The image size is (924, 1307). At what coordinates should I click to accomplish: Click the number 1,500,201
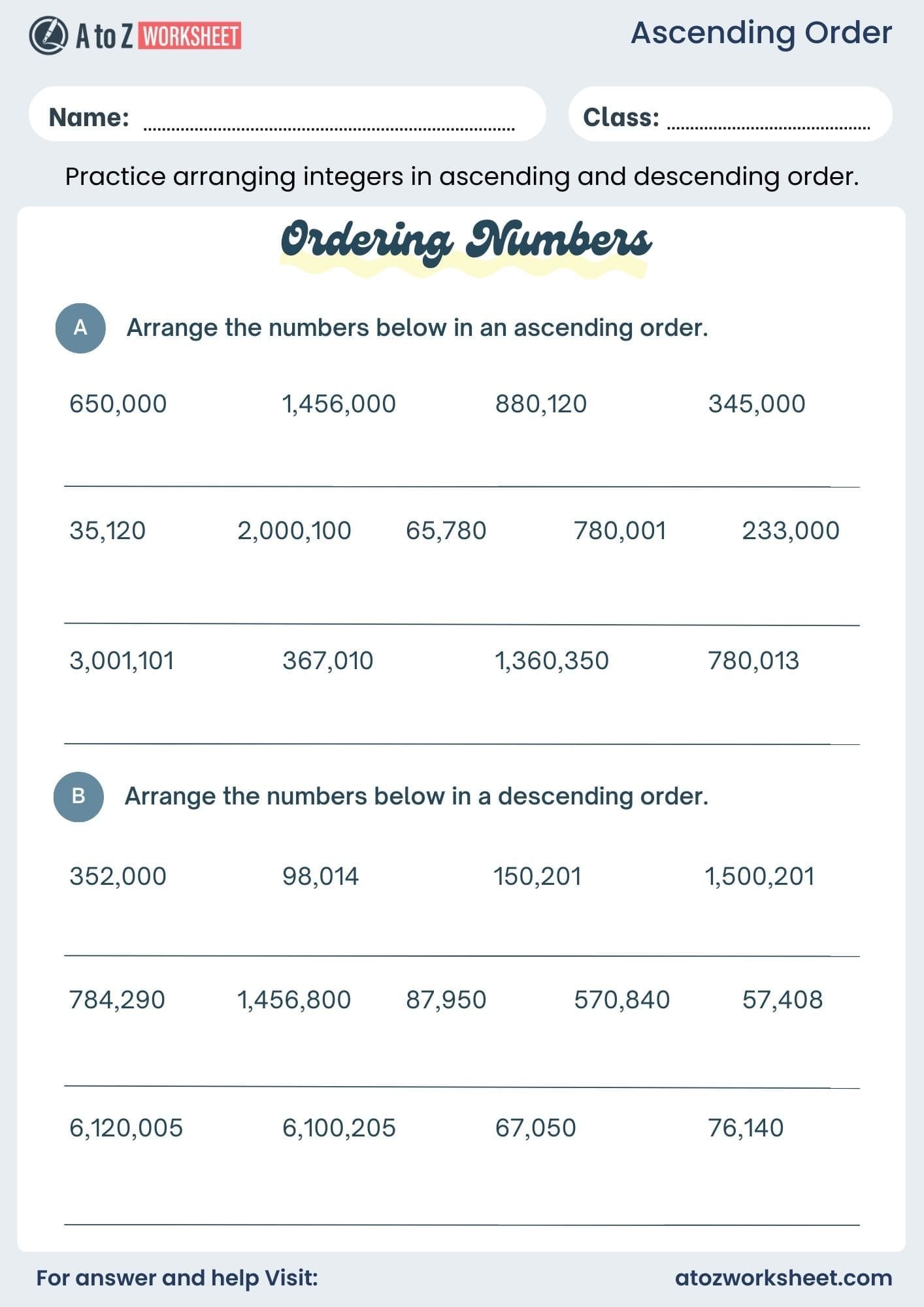click(759, 876)
